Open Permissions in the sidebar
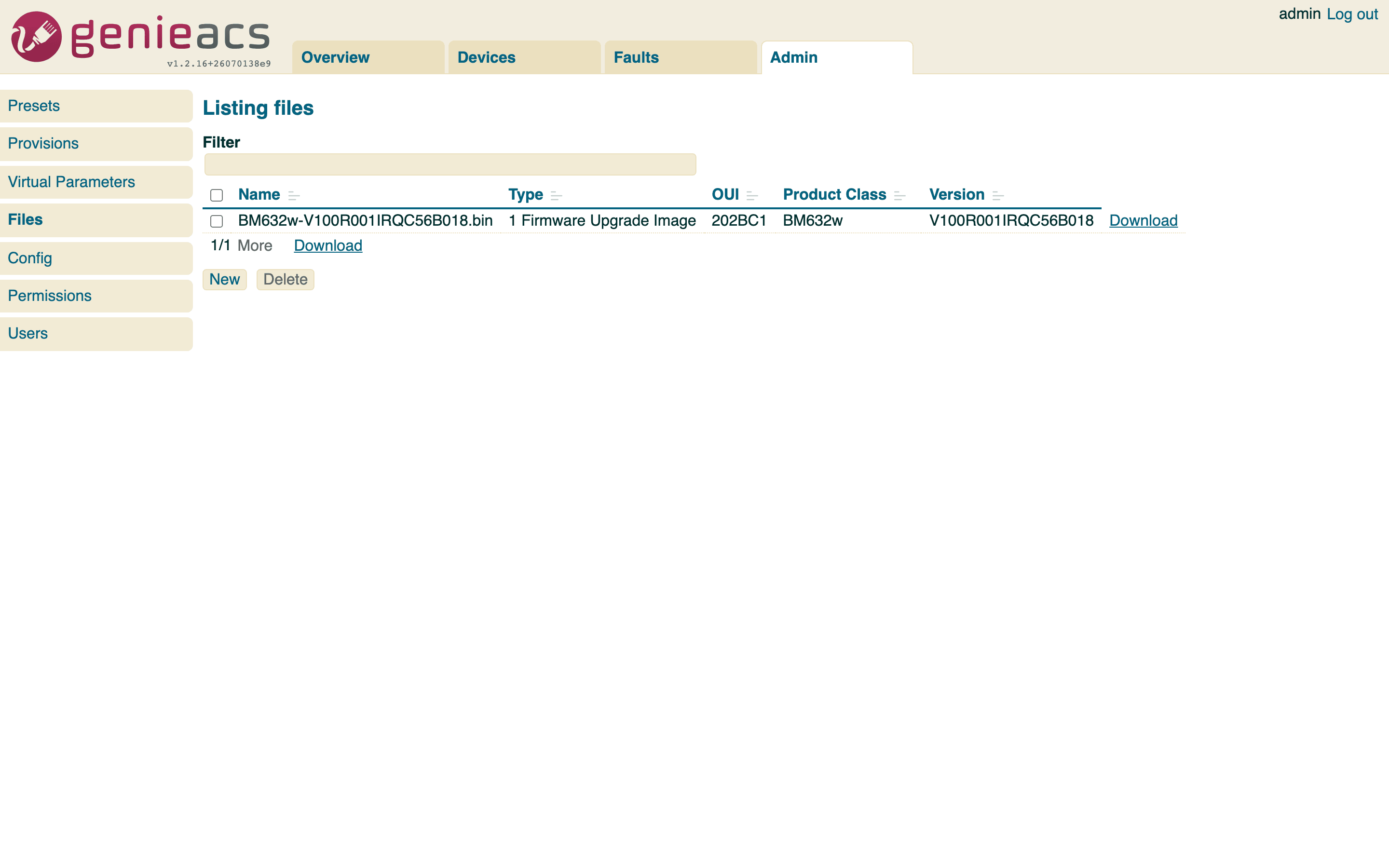Viewport: 1389px width, 868px height. [96, 296]
